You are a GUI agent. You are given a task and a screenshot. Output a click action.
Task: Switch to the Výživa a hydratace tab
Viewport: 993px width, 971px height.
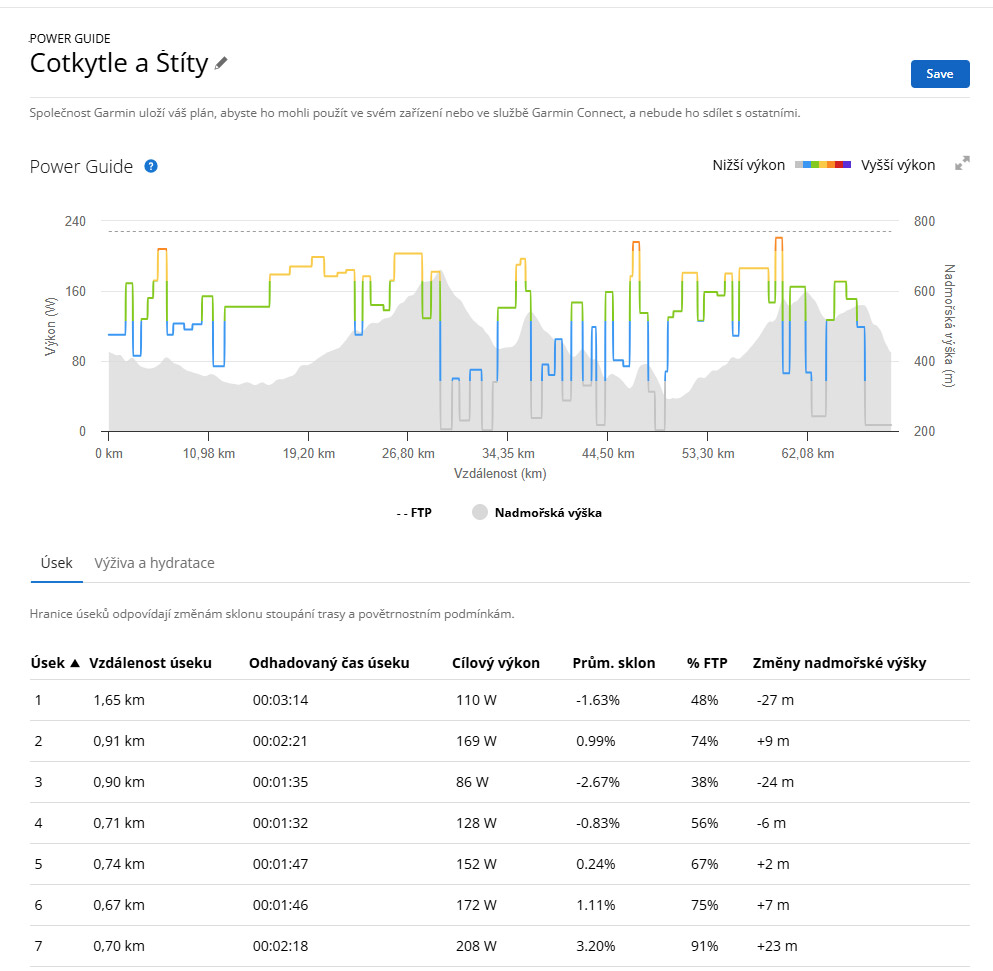pos(154,563)
